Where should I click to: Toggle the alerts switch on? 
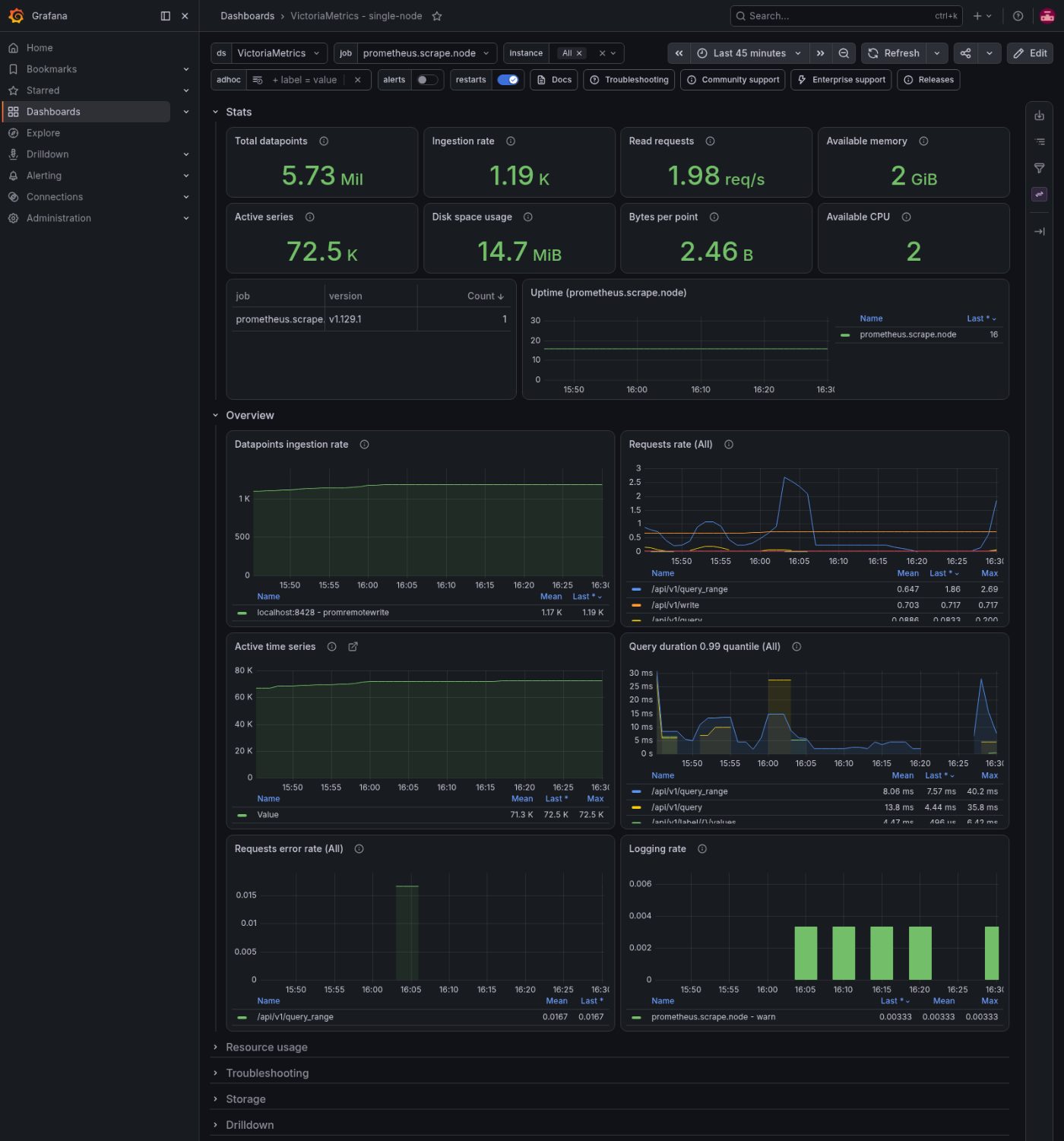[426, 80]
